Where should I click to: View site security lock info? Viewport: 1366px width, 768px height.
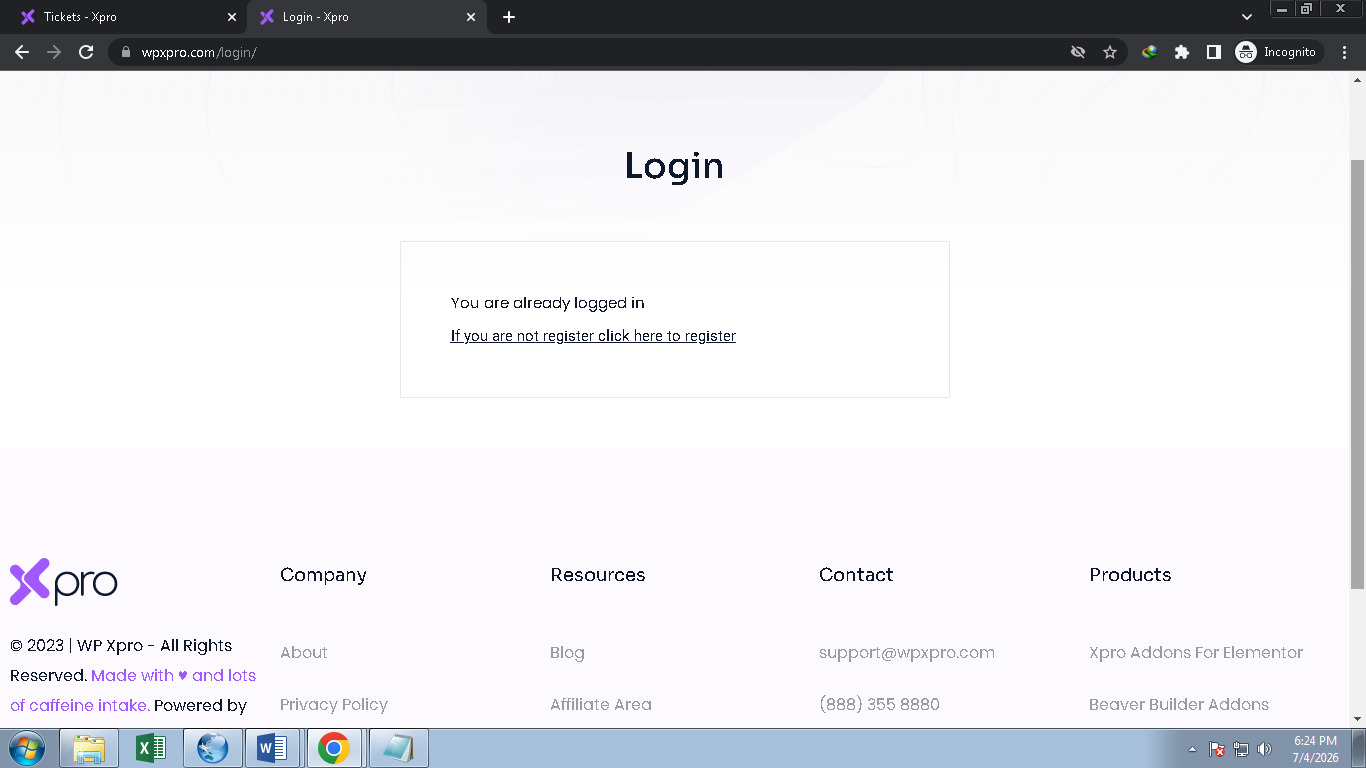pyautogui.click(x=125, y=52)
